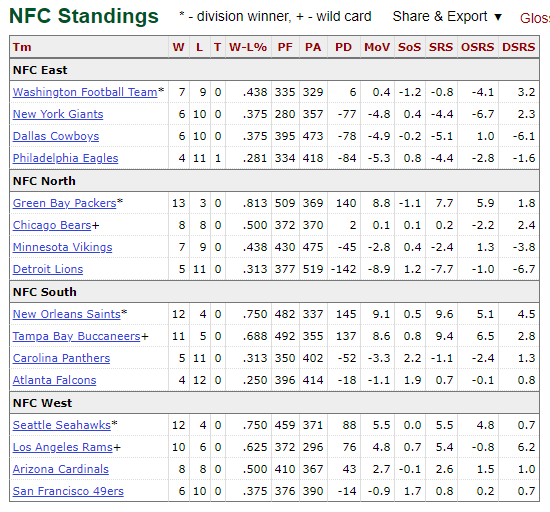Open the Atlanta Falcons link
Viewport: 550px width, 512px height.
(x=54, y=380)
